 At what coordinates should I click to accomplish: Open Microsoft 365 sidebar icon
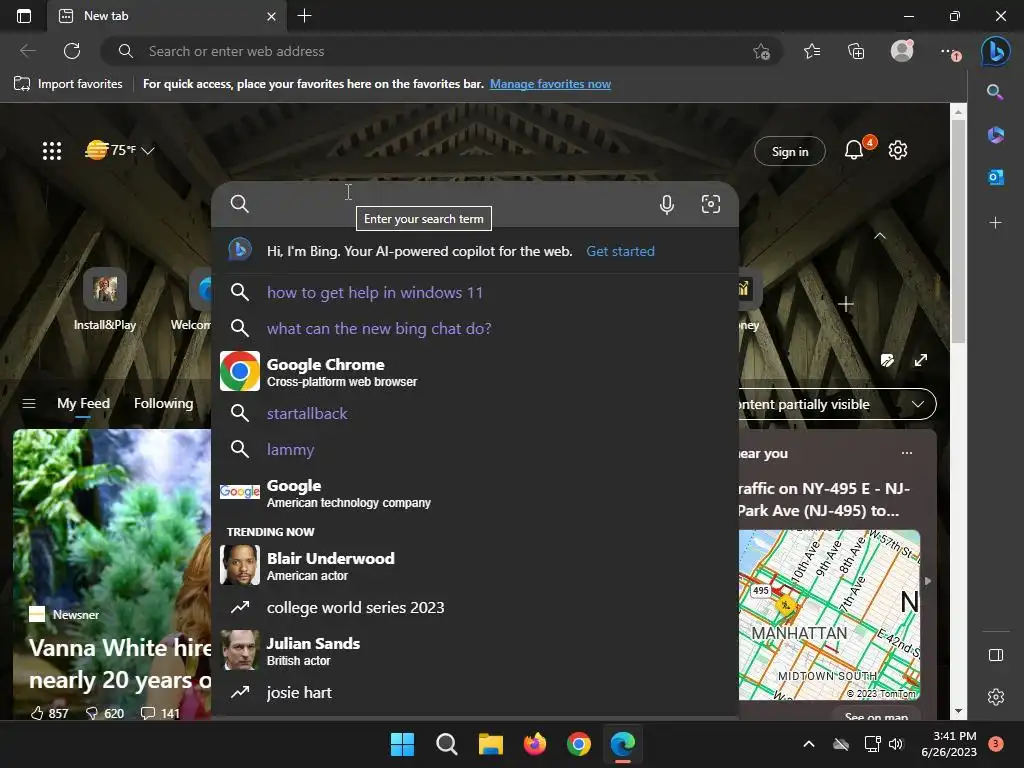(995, 135)
